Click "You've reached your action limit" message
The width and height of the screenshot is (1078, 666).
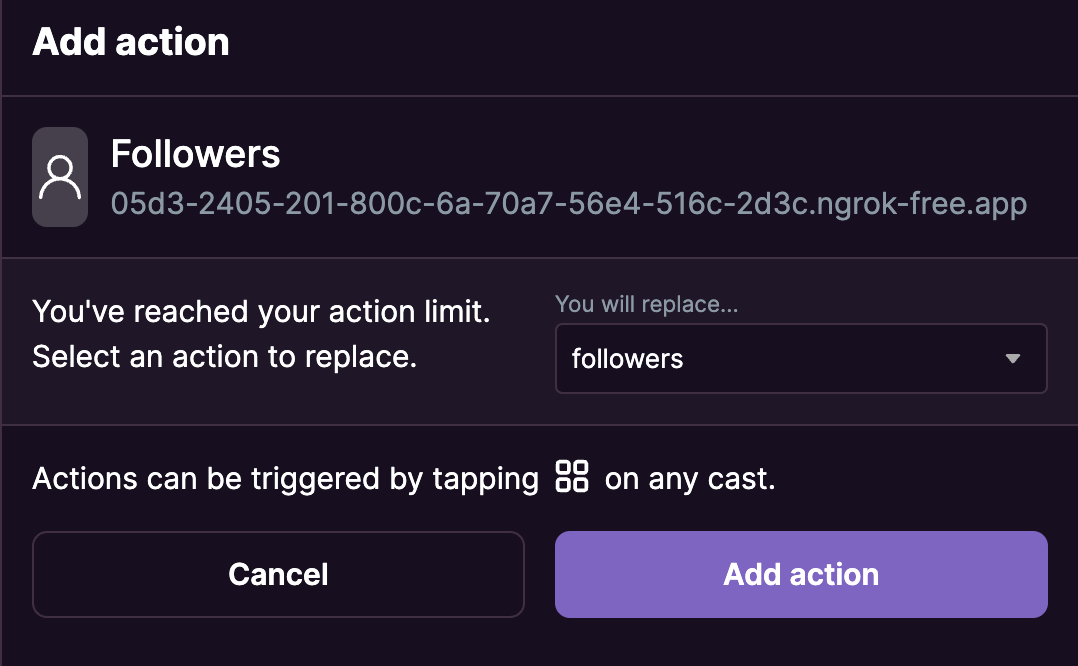click(261, 312)
